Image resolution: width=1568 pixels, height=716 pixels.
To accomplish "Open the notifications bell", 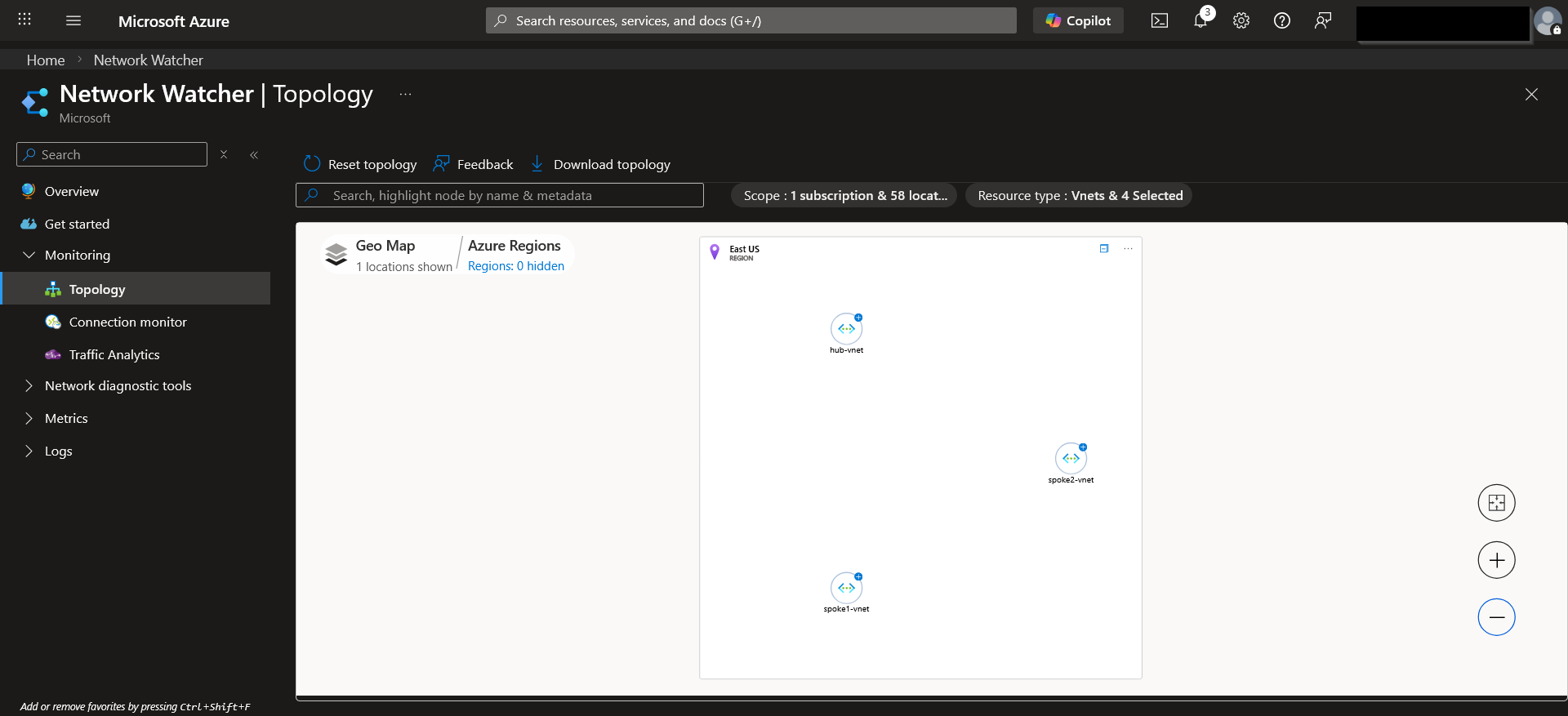I will click(x=1200, y=21).
